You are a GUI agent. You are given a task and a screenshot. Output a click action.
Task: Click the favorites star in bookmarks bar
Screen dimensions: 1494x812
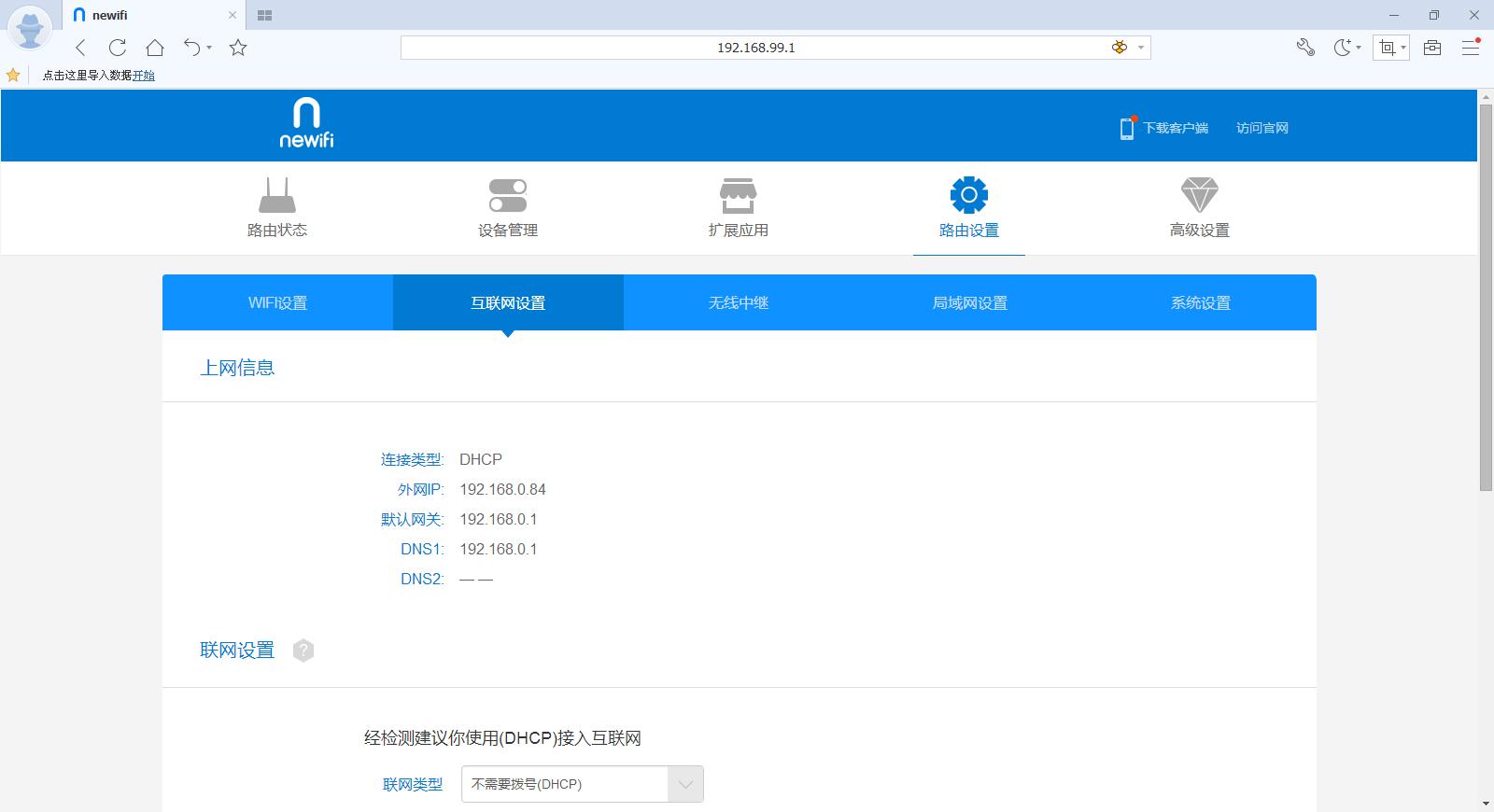pyautogui.click(x=13, y=75)
